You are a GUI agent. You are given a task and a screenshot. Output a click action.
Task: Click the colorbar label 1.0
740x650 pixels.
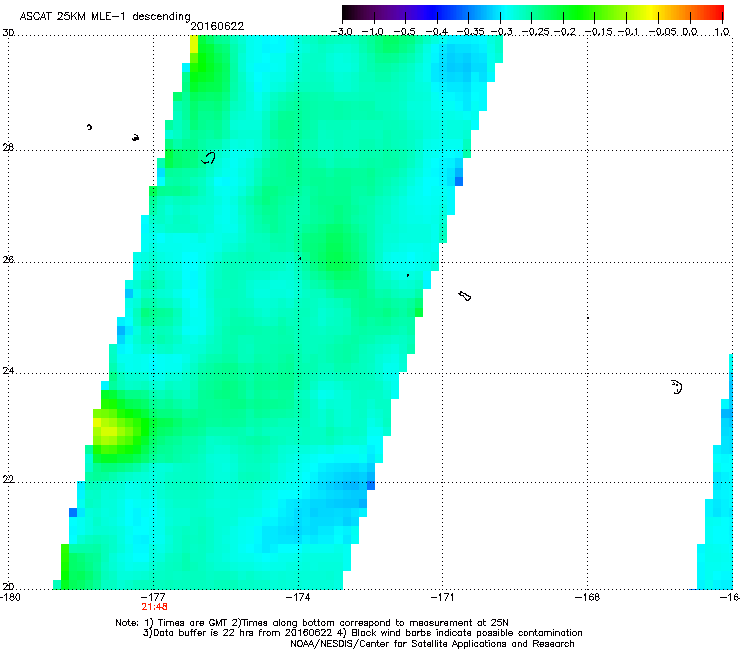pos(722,32)
